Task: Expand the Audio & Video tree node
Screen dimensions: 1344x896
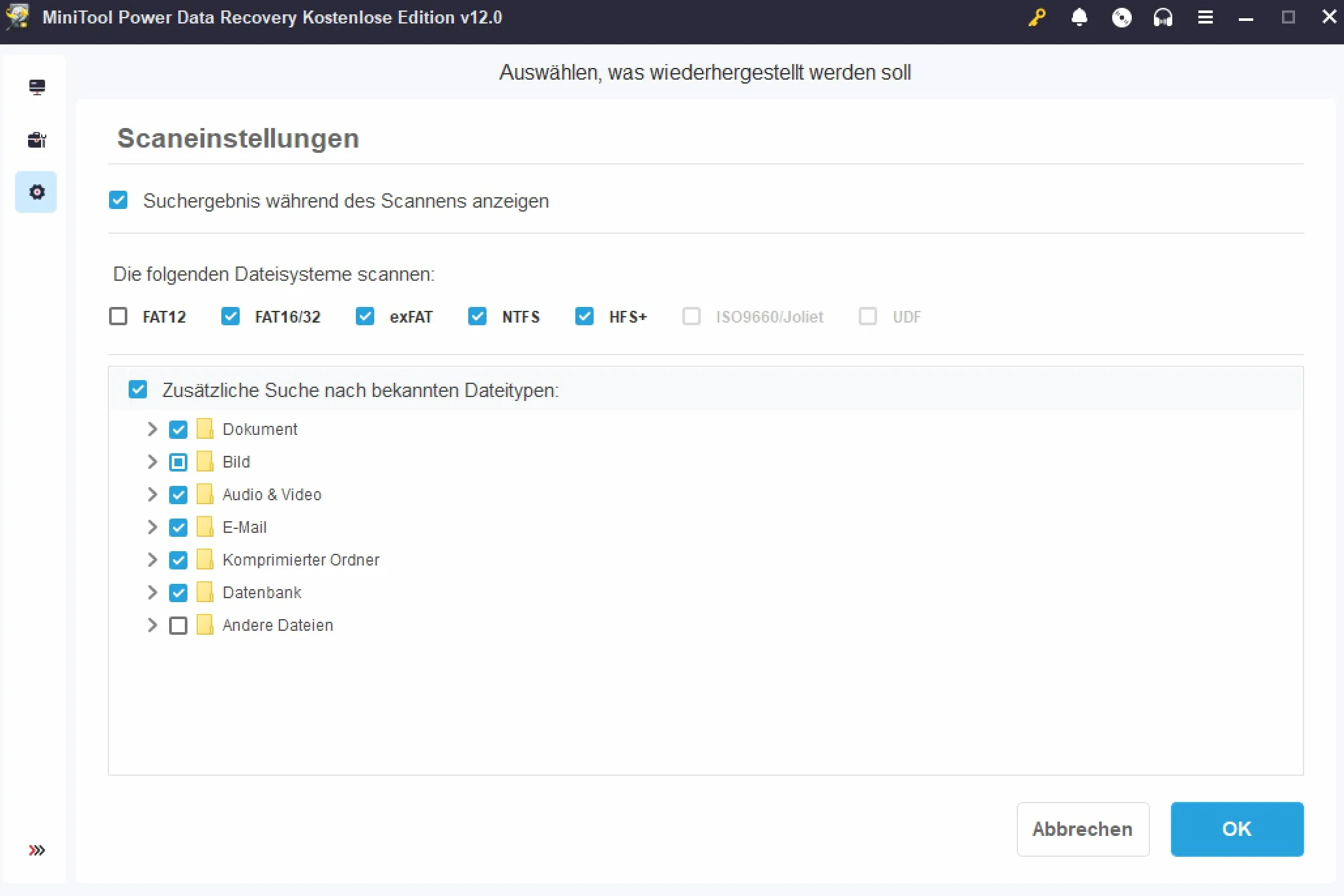Action: tap(152, 494)
